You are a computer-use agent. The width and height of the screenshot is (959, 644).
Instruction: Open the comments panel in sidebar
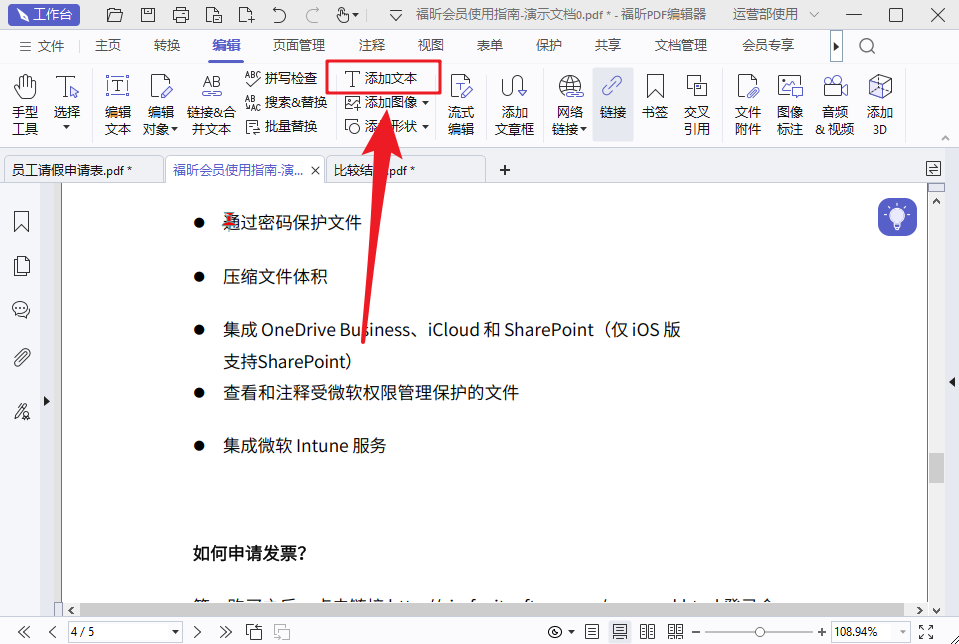[x=21, y=310]
